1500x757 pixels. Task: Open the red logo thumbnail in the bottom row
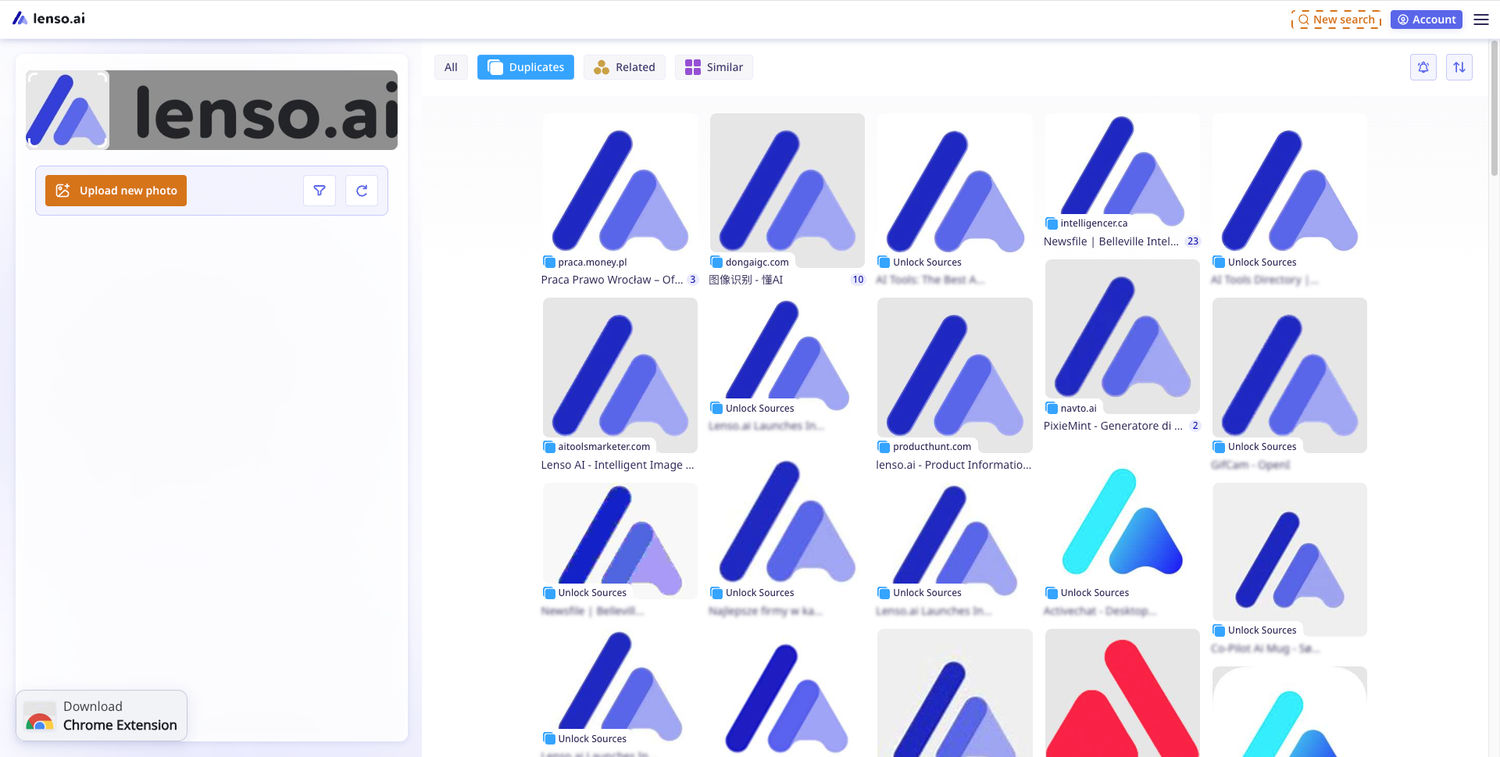point(1122,693)
